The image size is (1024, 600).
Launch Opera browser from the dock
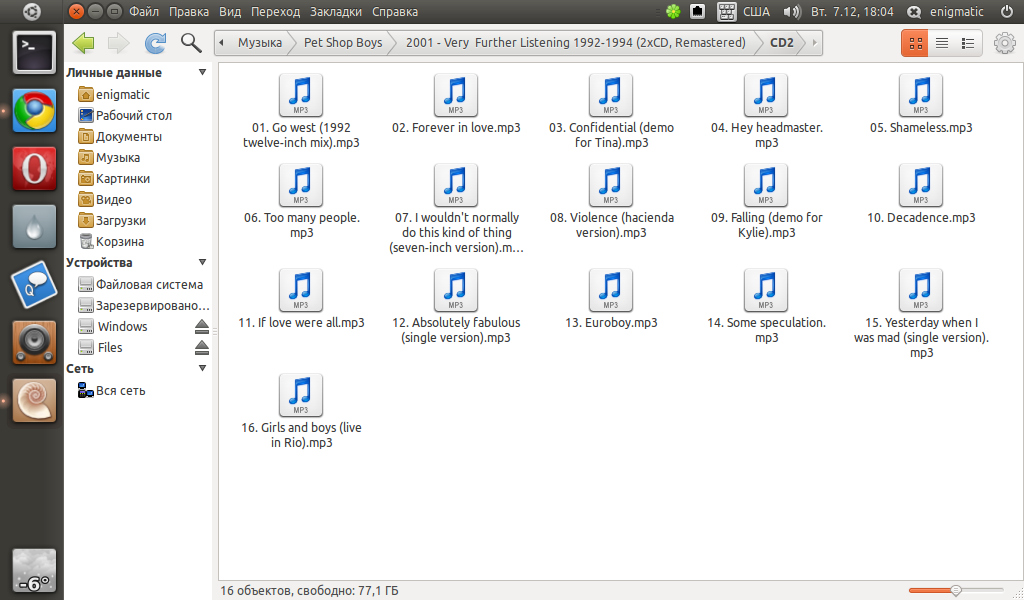(35, 168)
